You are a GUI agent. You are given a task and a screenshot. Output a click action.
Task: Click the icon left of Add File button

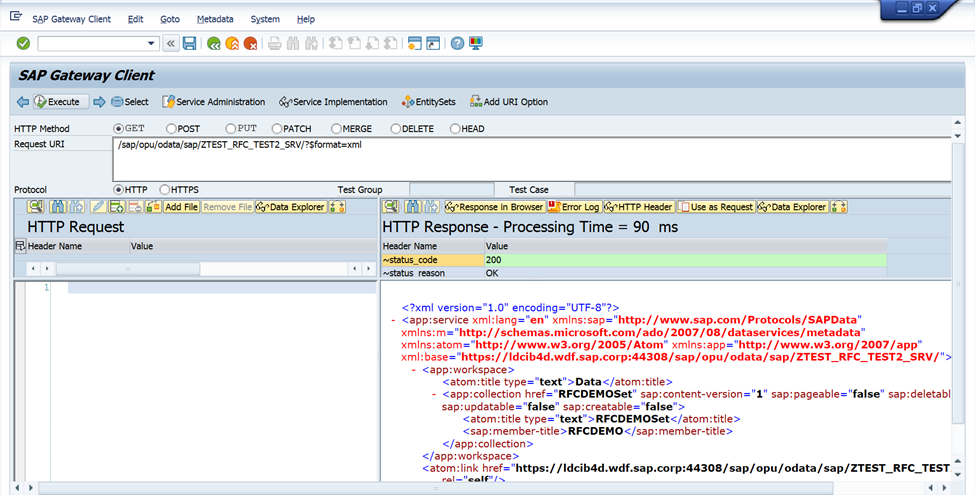point(153,206)
